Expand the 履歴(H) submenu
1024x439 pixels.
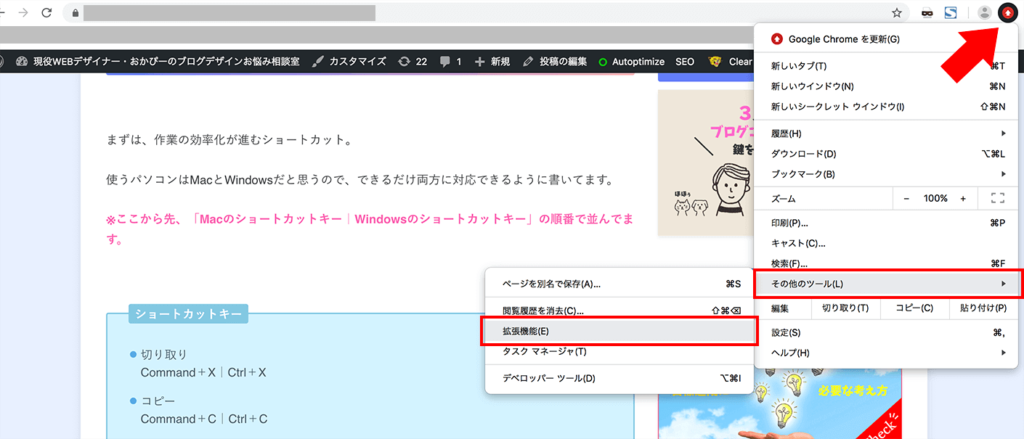(x=886, y=133)
